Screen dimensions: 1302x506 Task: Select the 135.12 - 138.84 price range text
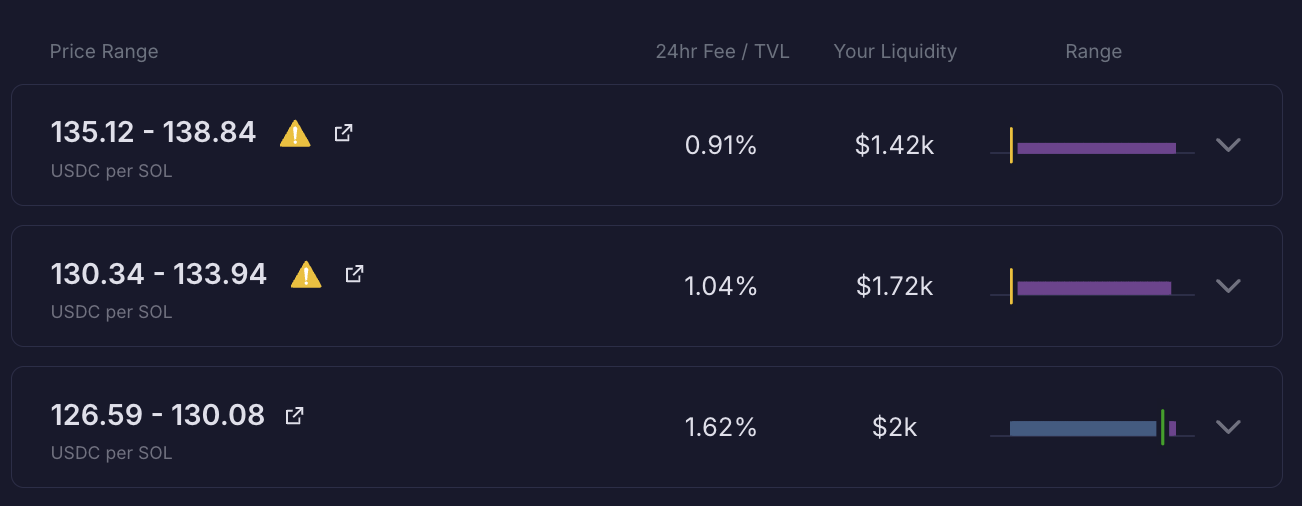pos(153,132)
